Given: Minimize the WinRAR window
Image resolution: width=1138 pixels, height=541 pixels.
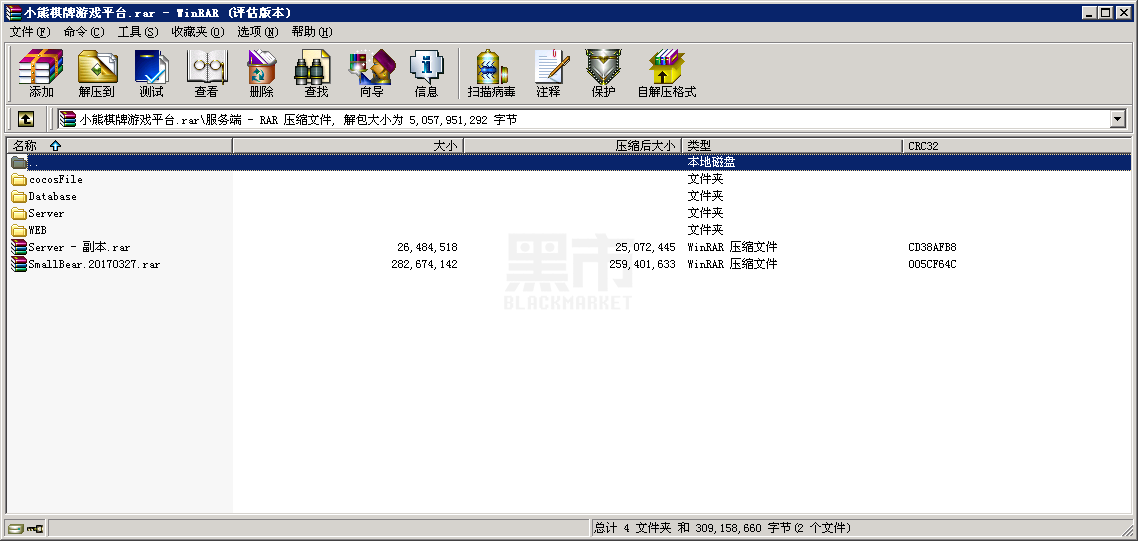Looking at the screenshot, I should (x=1090, y=12).
